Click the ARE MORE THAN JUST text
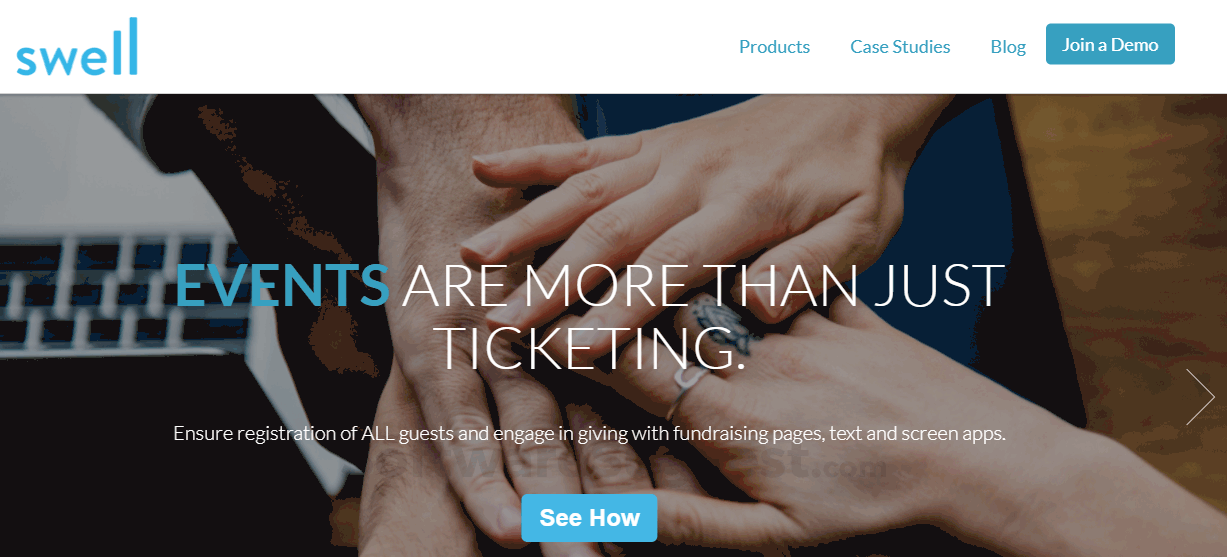Image resolution: width=1227 pixels, height=557 pixels. [703, 285]
